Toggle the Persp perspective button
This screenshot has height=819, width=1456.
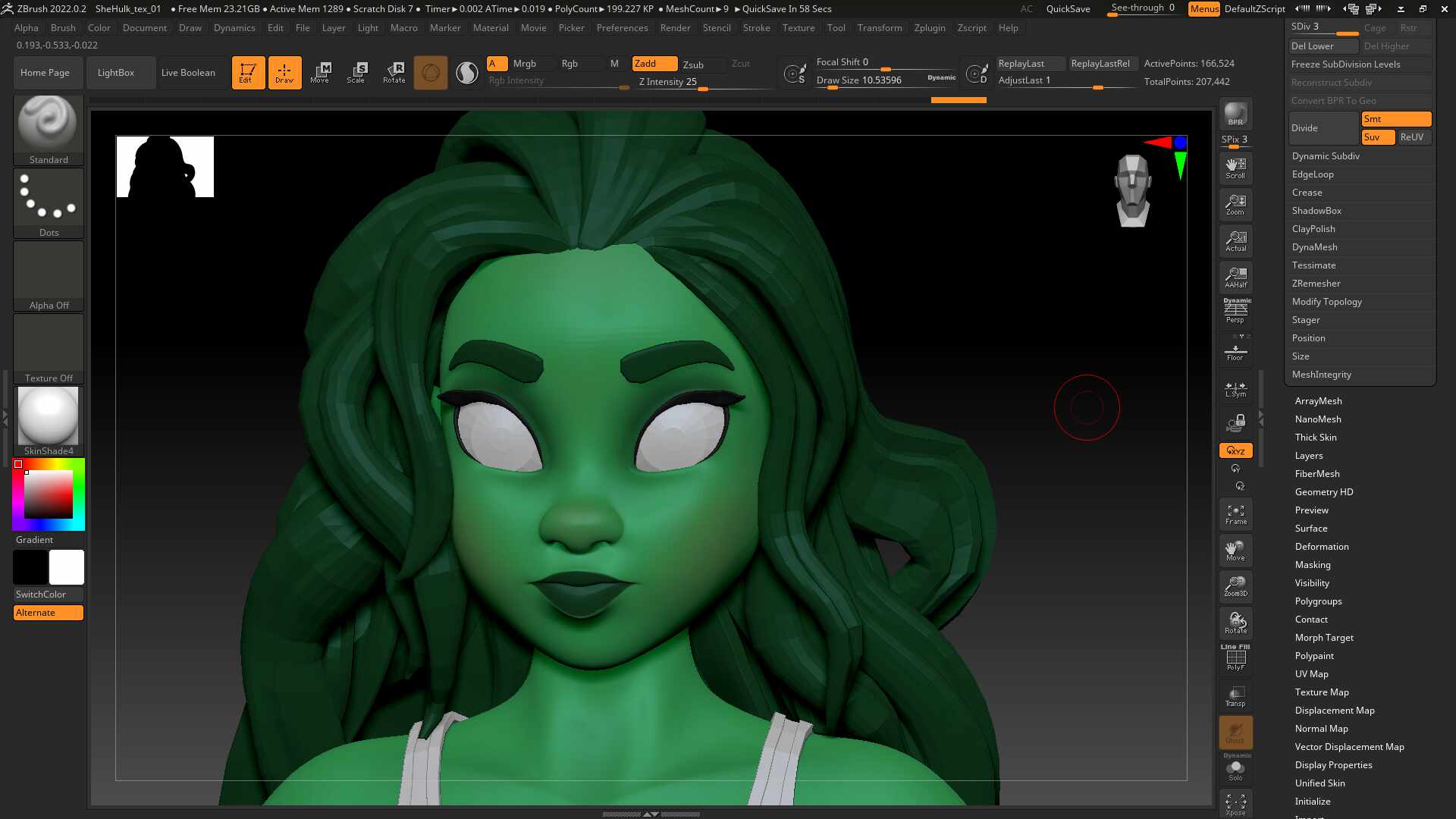[x=1235, y=311]
